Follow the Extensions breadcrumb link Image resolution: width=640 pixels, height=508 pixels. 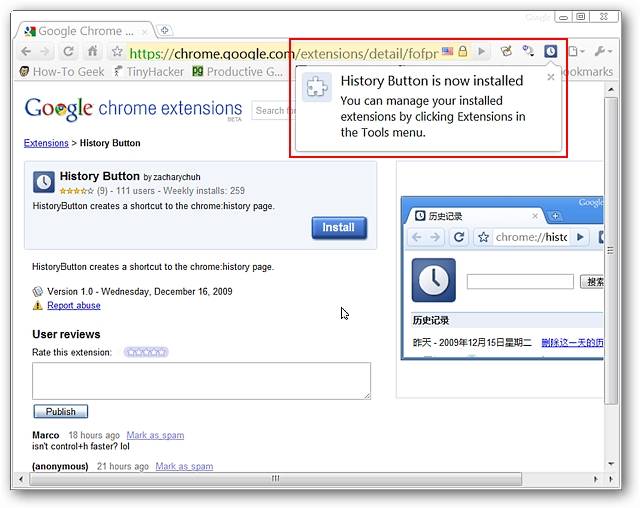(x=46, y=143)
